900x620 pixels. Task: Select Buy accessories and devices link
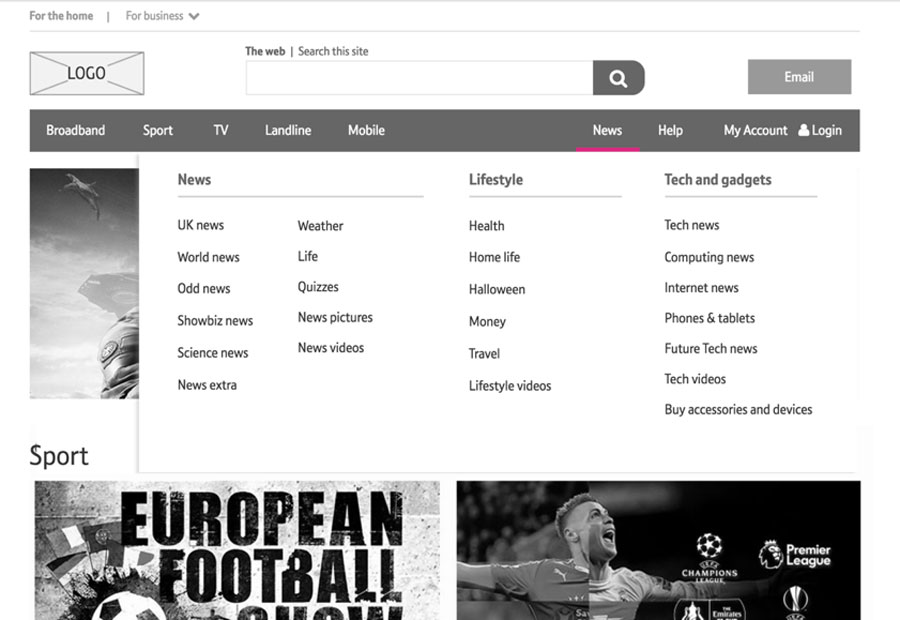(738, 409)
